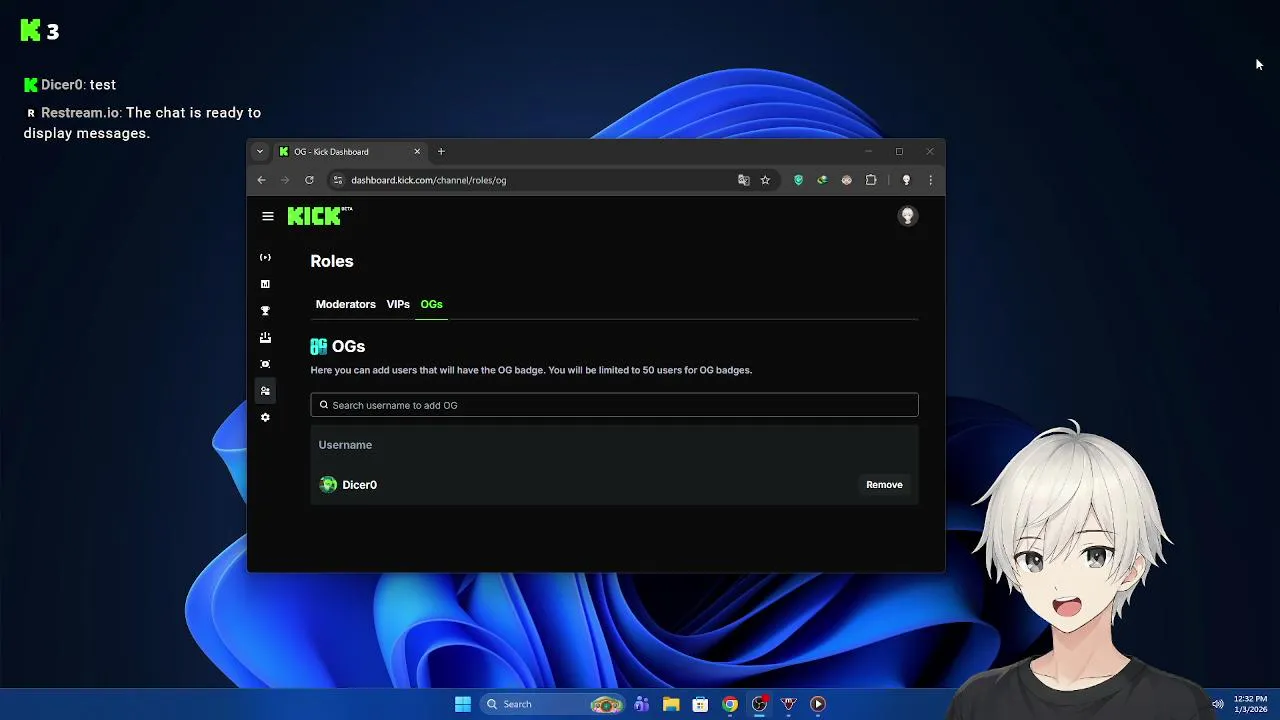This screenshot has width=1280, height=720.
Task: Click the Username column header
Action: tap(345, 445)
